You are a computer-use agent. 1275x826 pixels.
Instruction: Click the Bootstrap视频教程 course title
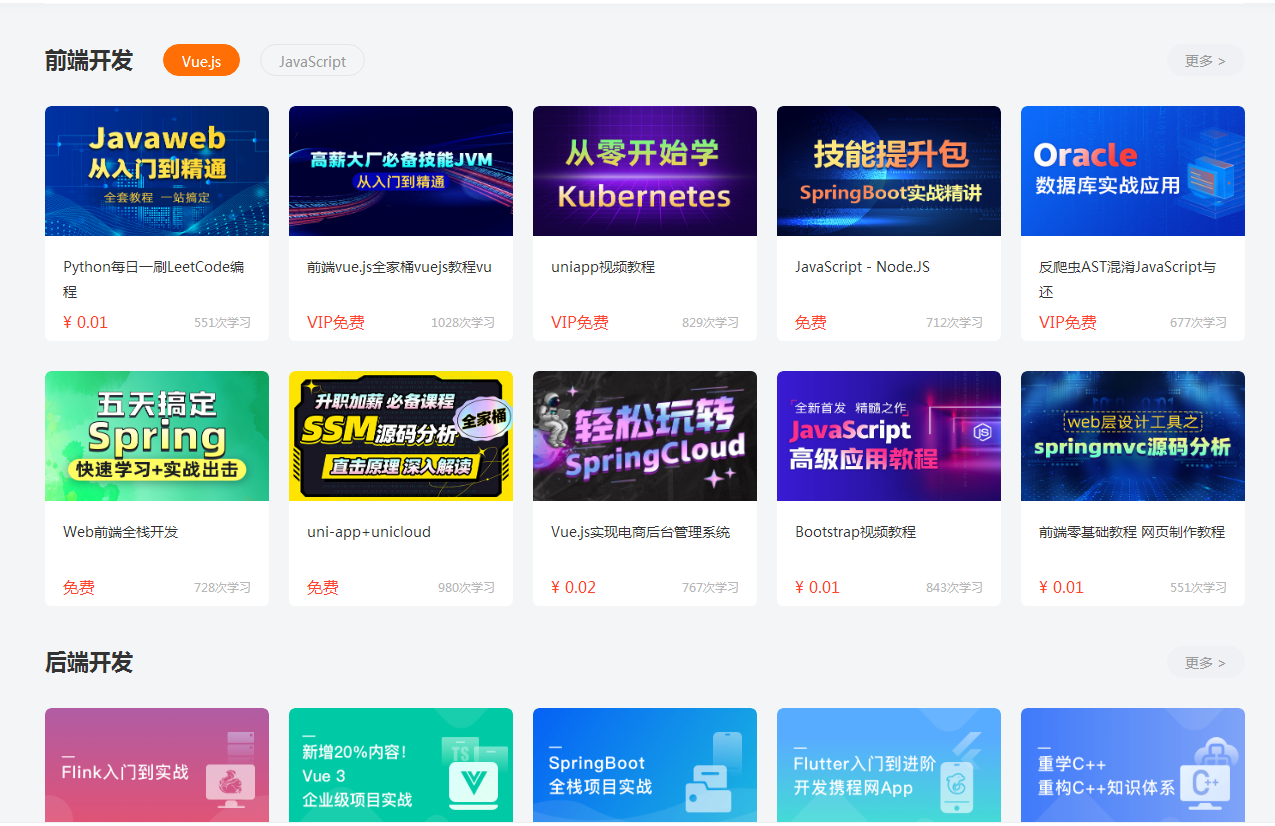(x=855, y=532)
